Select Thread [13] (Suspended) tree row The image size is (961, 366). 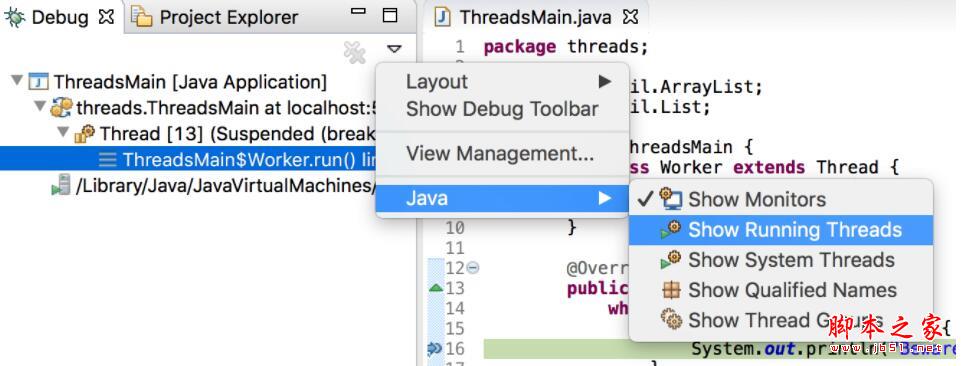[x=225, y=134]
